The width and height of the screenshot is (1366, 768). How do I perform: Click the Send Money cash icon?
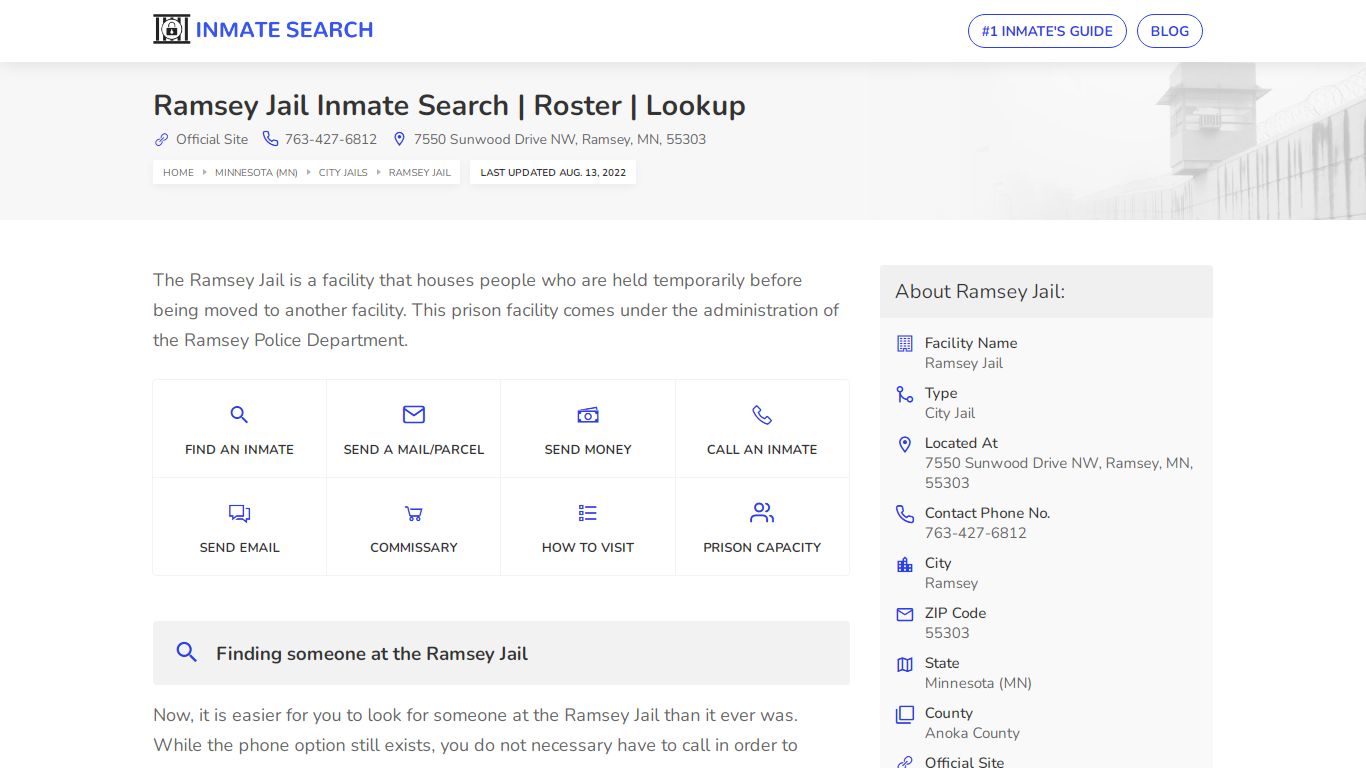588,414
